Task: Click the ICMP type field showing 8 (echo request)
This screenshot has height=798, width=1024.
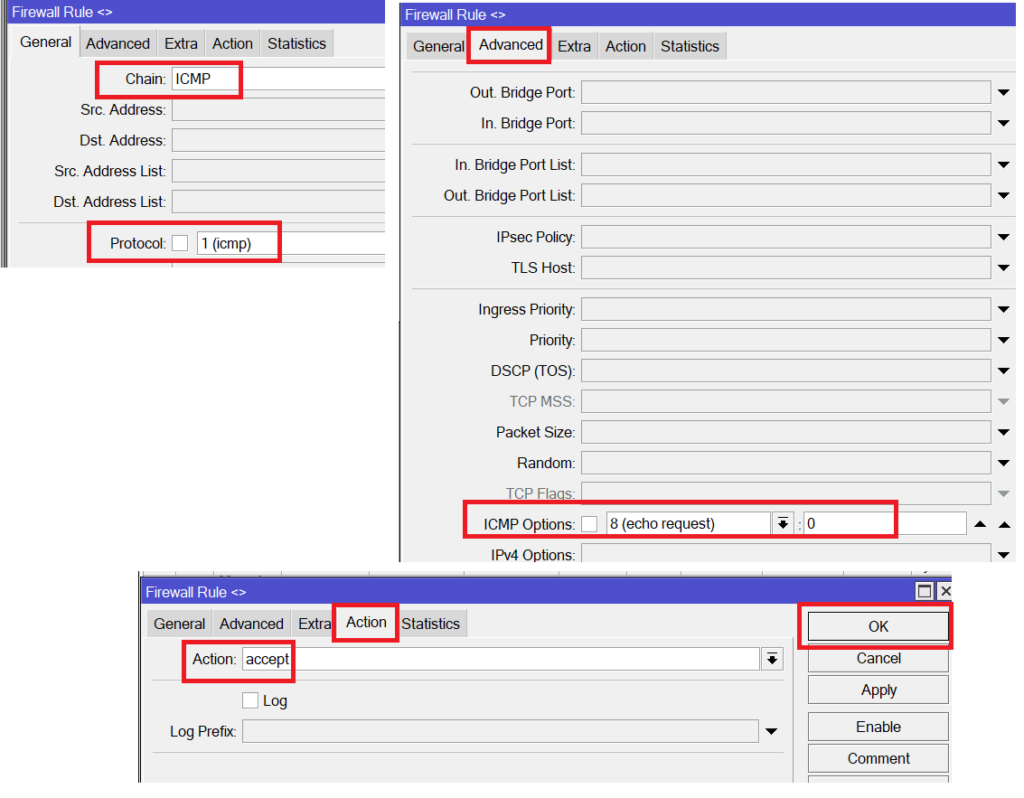Action: pyautogui.click(x=688, y=524)
